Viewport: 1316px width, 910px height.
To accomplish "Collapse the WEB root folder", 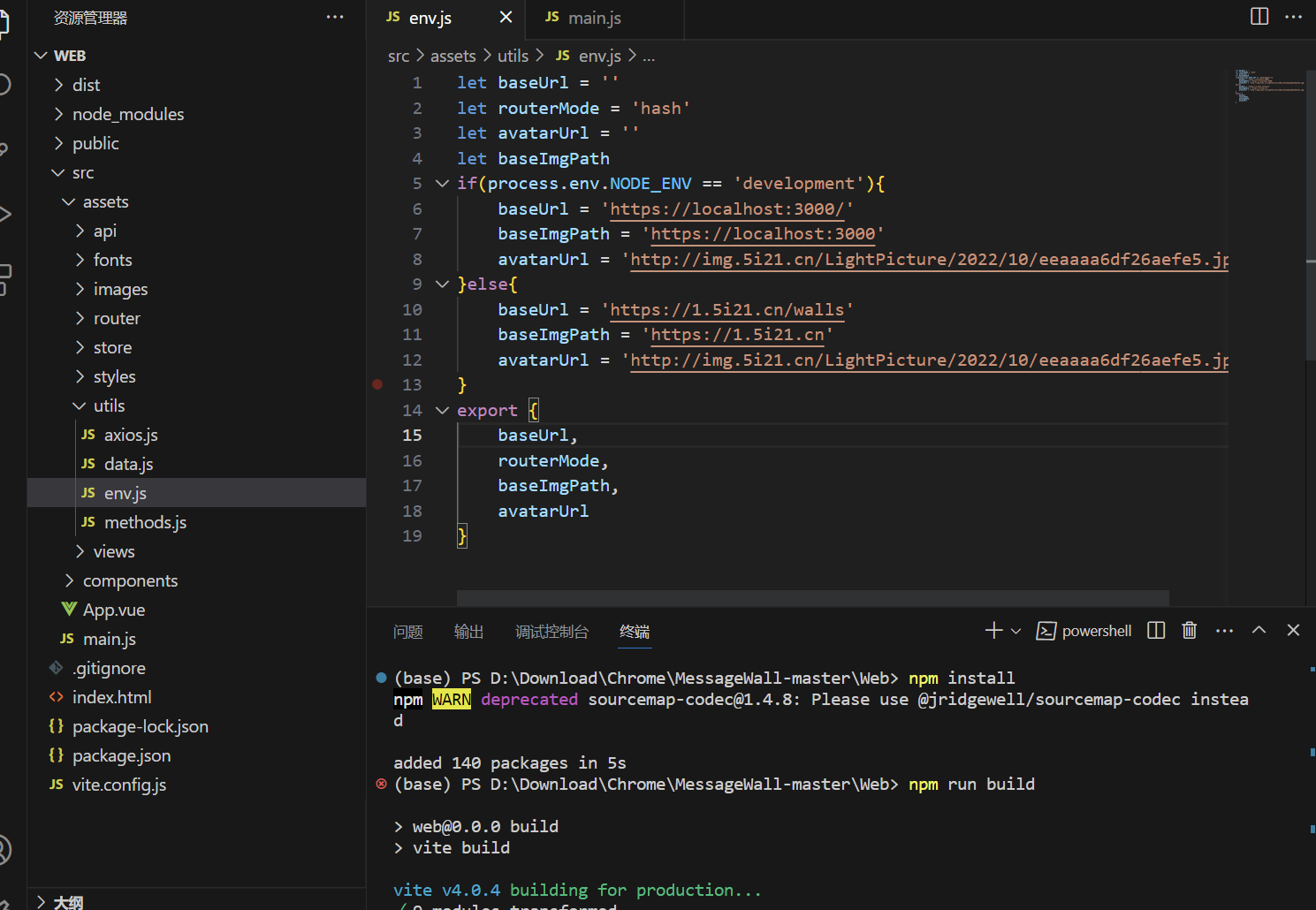I will tap(41, 56).
